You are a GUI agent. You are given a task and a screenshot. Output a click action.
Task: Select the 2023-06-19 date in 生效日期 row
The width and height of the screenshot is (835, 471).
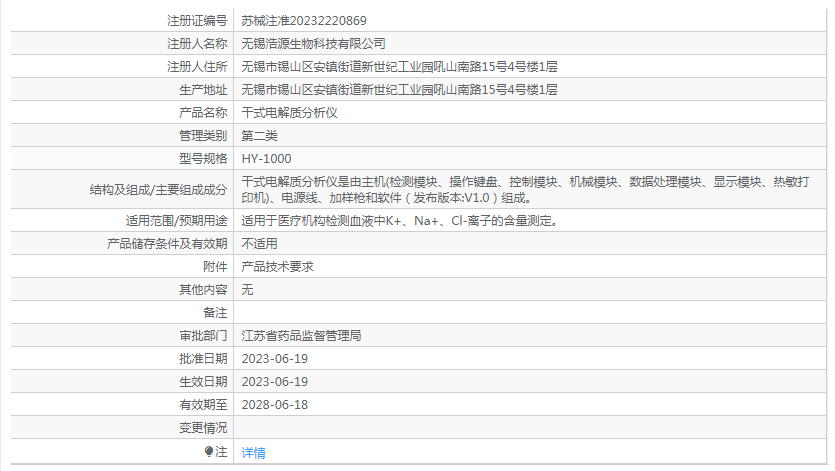click(275, 381)
